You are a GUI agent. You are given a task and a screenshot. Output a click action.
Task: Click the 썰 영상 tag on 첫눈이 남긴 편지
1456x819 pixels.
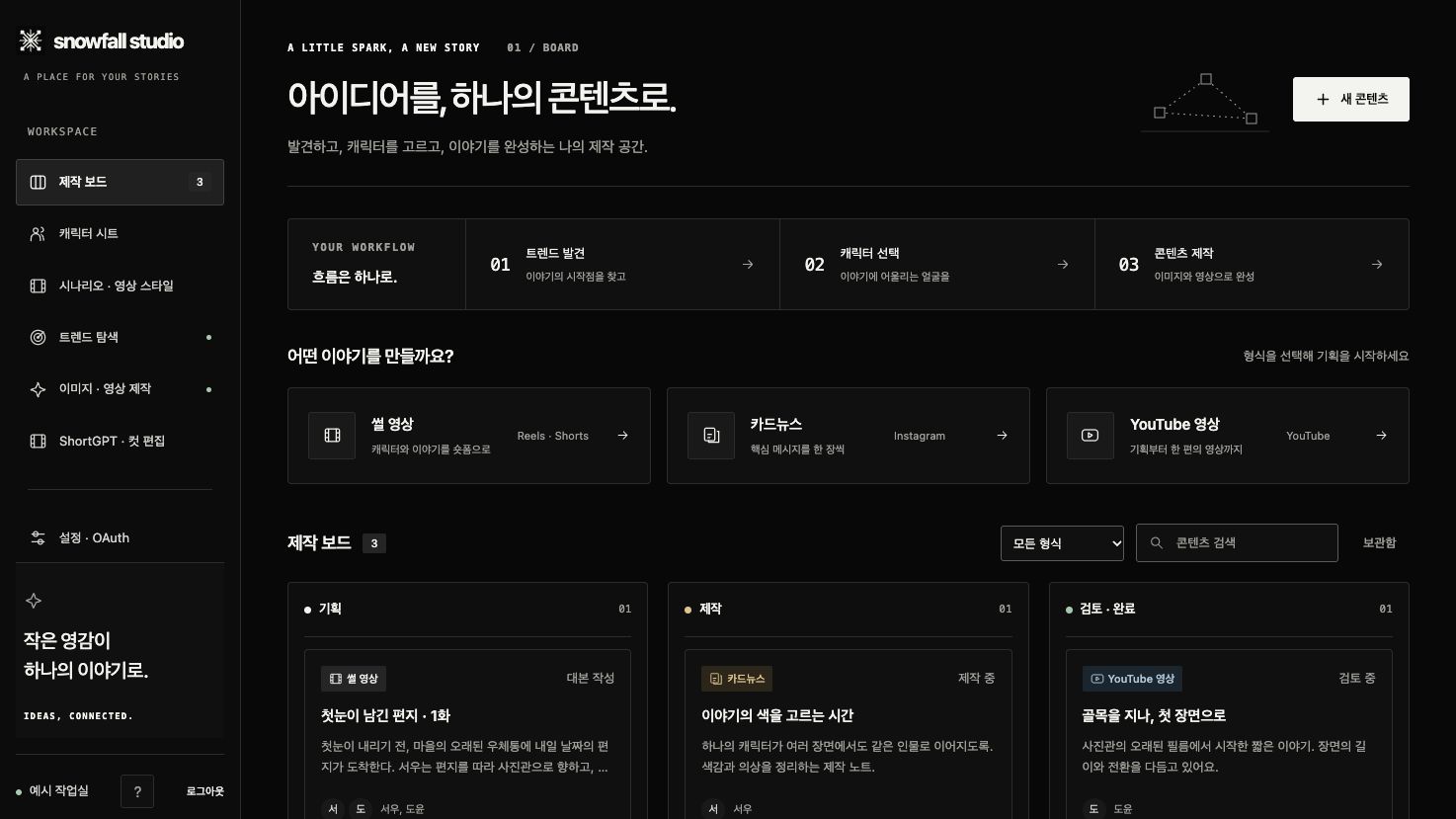pos(354,679)
